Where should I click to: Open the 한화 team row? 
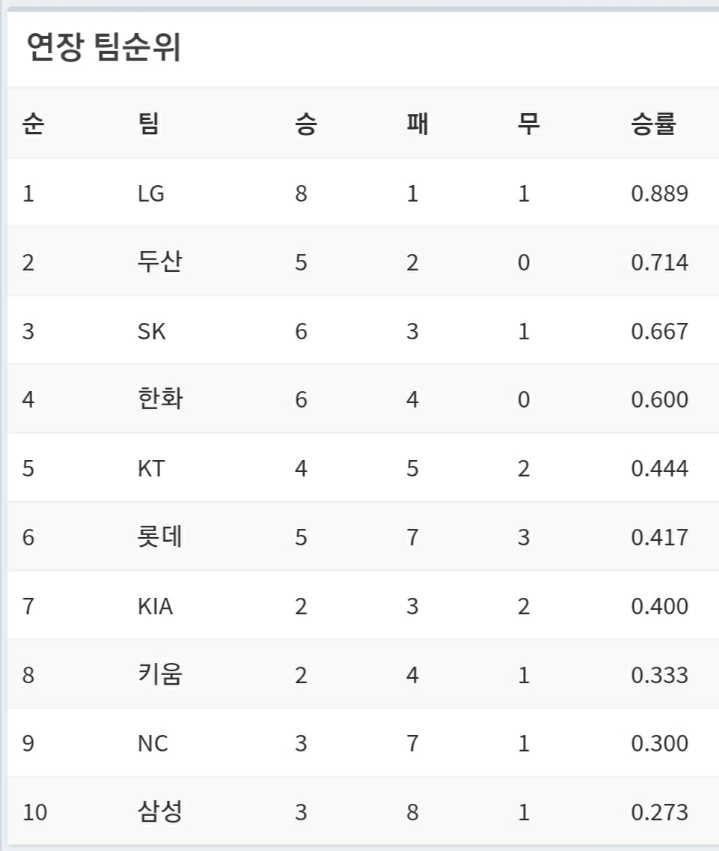click(160, 400)
